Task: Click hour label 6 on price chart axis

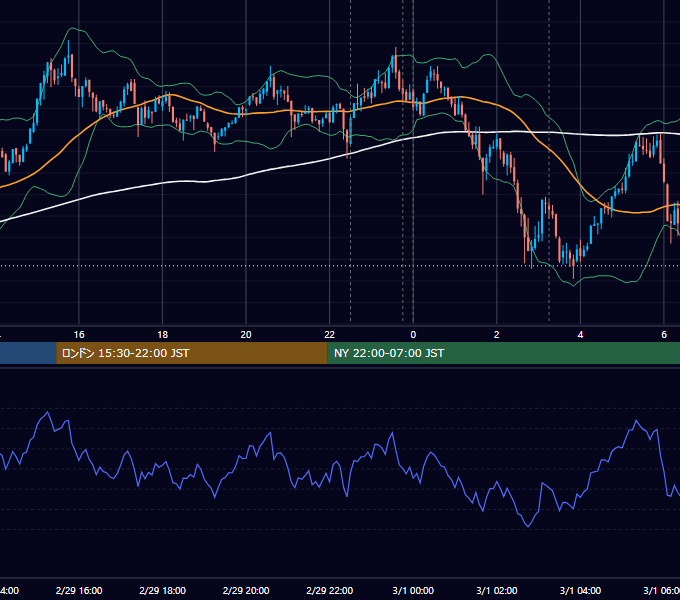Action: pyautogui.click(x=664, y=335)
